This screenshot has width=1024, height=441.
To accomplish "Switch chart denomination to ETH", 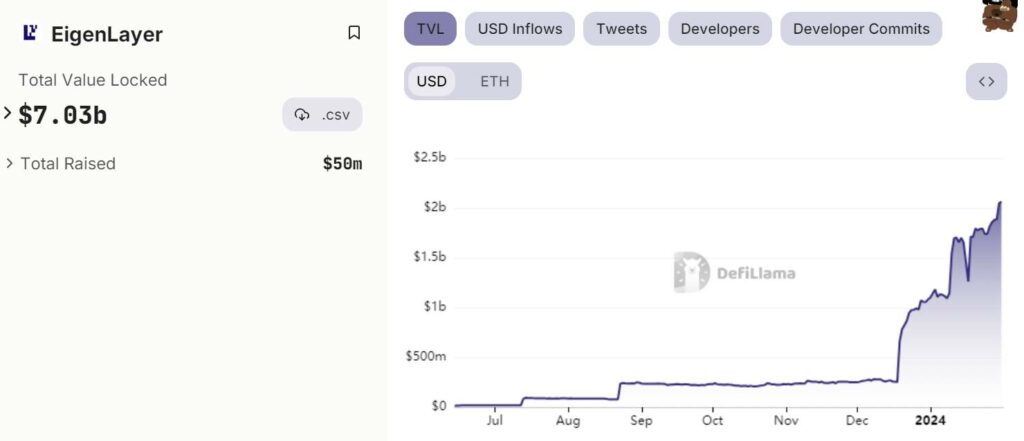I will (x=494, y=82).
